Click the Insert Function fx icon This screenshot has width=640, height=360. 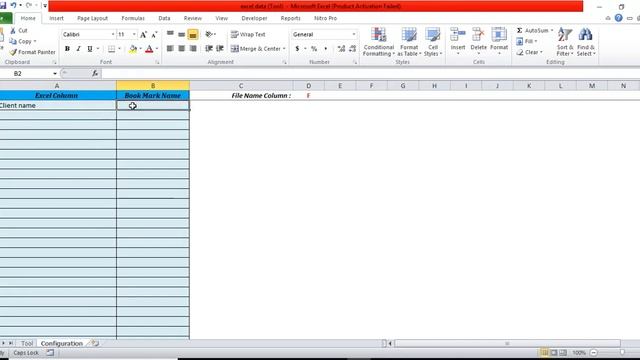click(95, 73)
